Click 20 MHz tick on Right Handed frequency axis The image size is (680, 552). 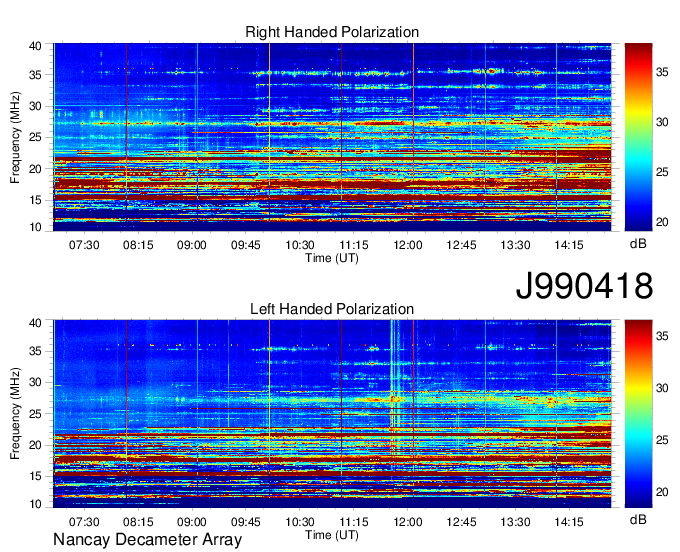pos(35,169)
